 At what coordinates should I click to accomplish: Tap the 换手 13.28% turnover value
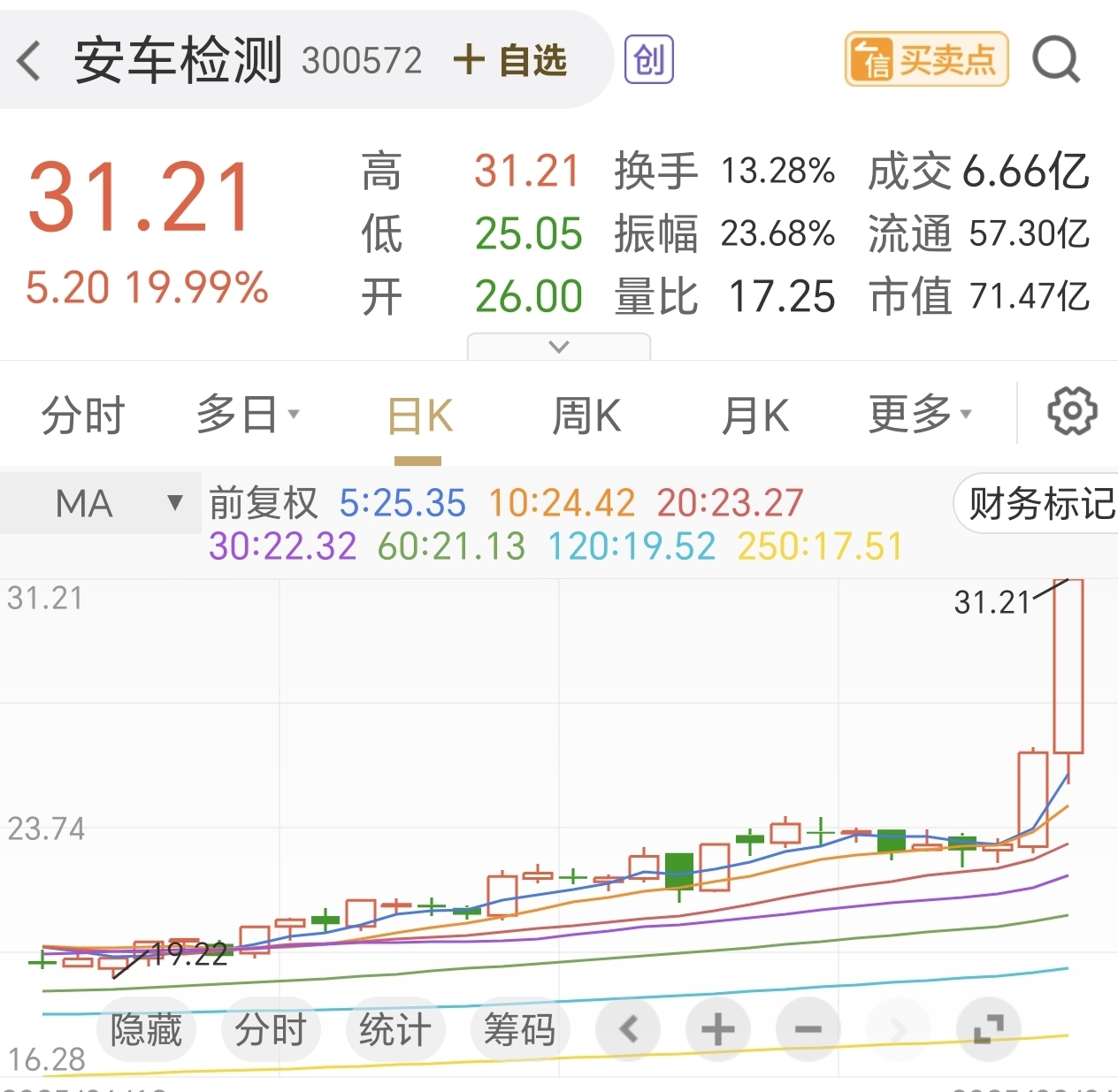(x=777, y=171)
